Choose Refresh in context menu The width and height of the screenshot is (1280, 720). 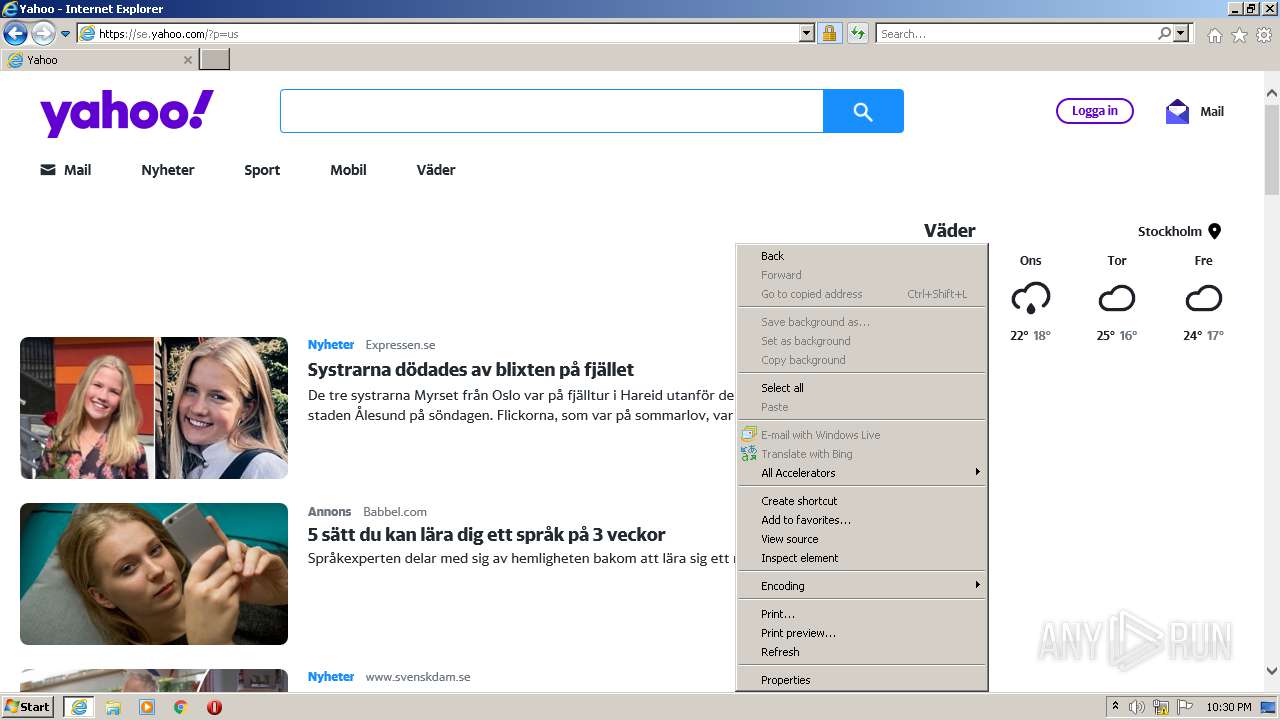coord(862,652)
